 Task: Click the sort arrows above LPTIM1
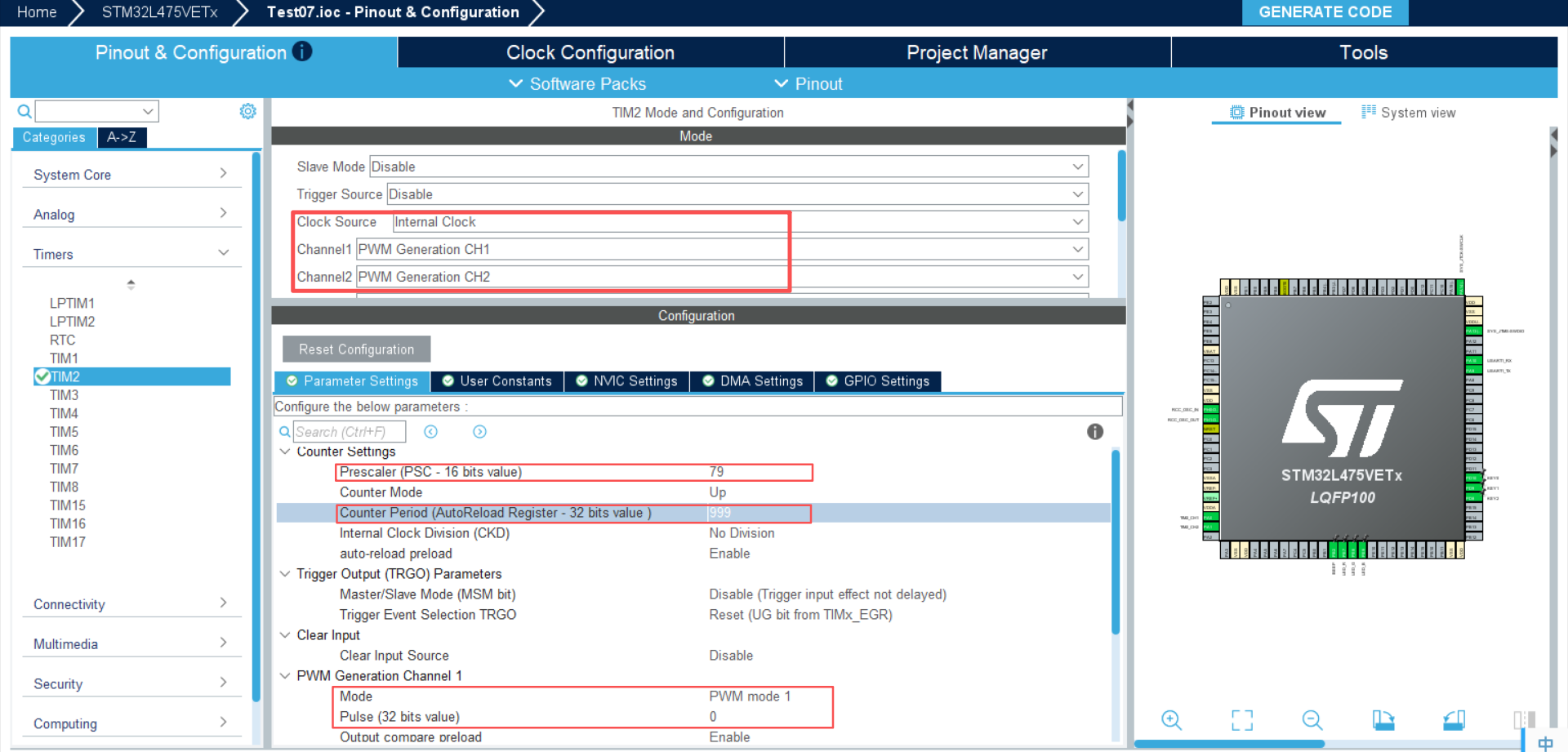(x=131, y=284)
